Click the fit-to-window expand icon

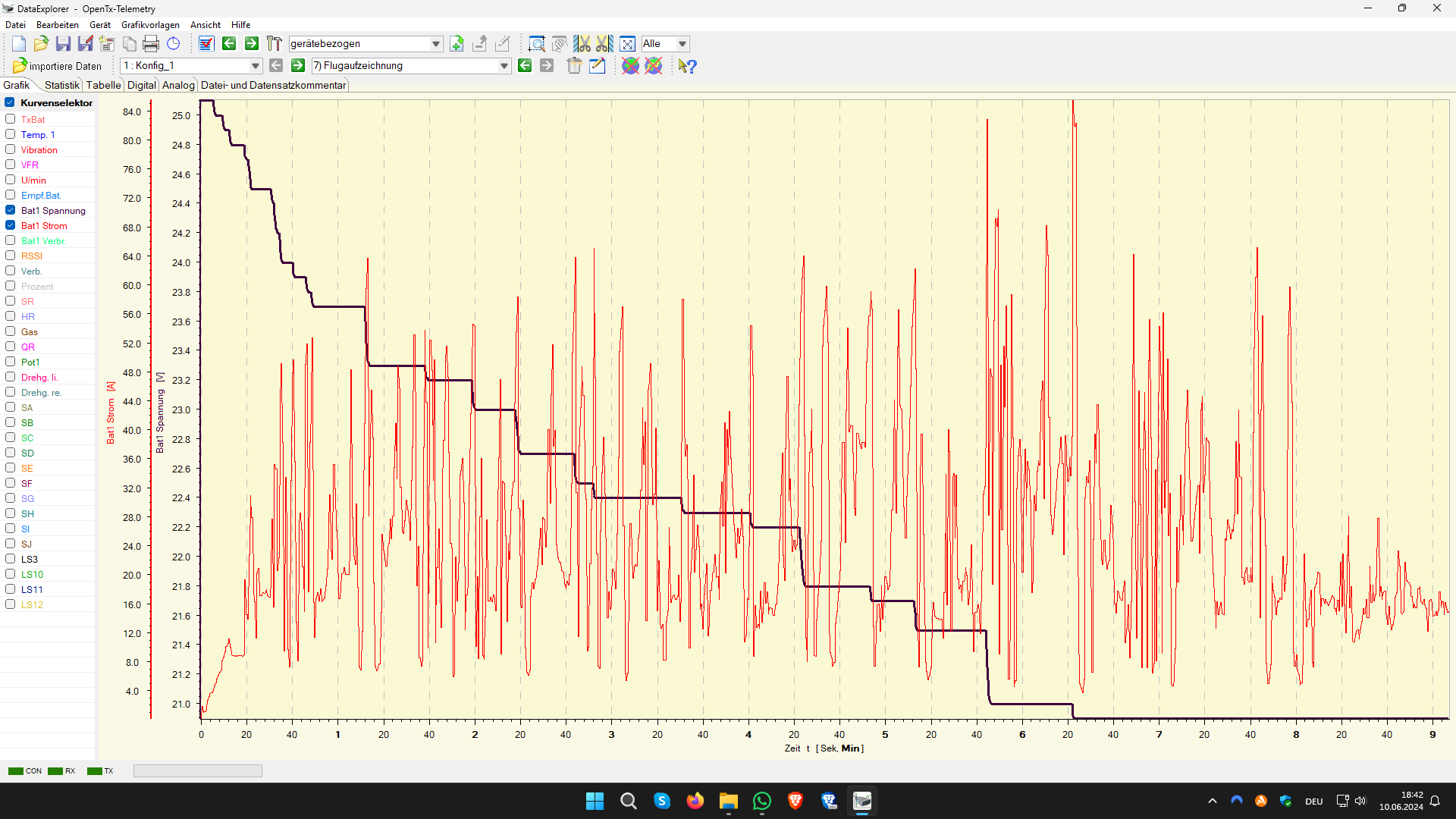click(627, 44)
